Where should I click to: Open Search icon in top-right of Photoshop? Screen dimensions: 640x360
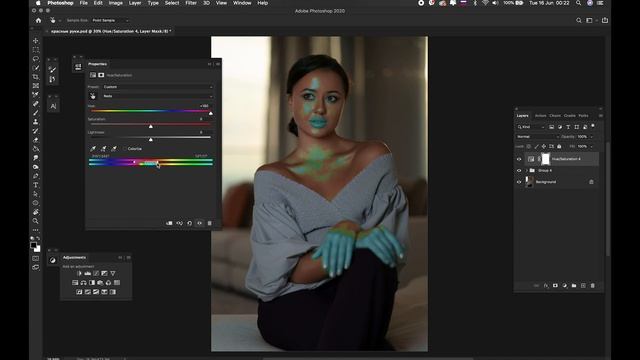coord(579,20)
